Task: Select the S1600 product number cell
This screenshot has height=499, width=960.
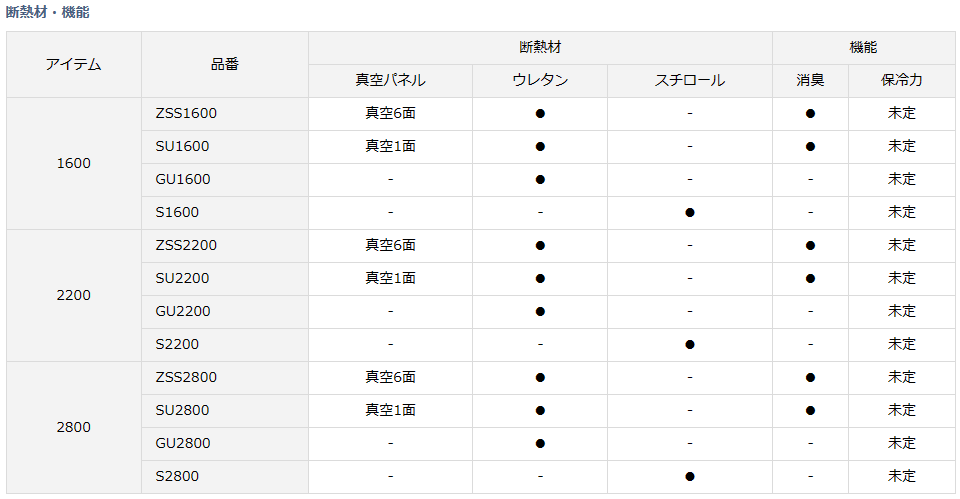Action: (177, 212)
